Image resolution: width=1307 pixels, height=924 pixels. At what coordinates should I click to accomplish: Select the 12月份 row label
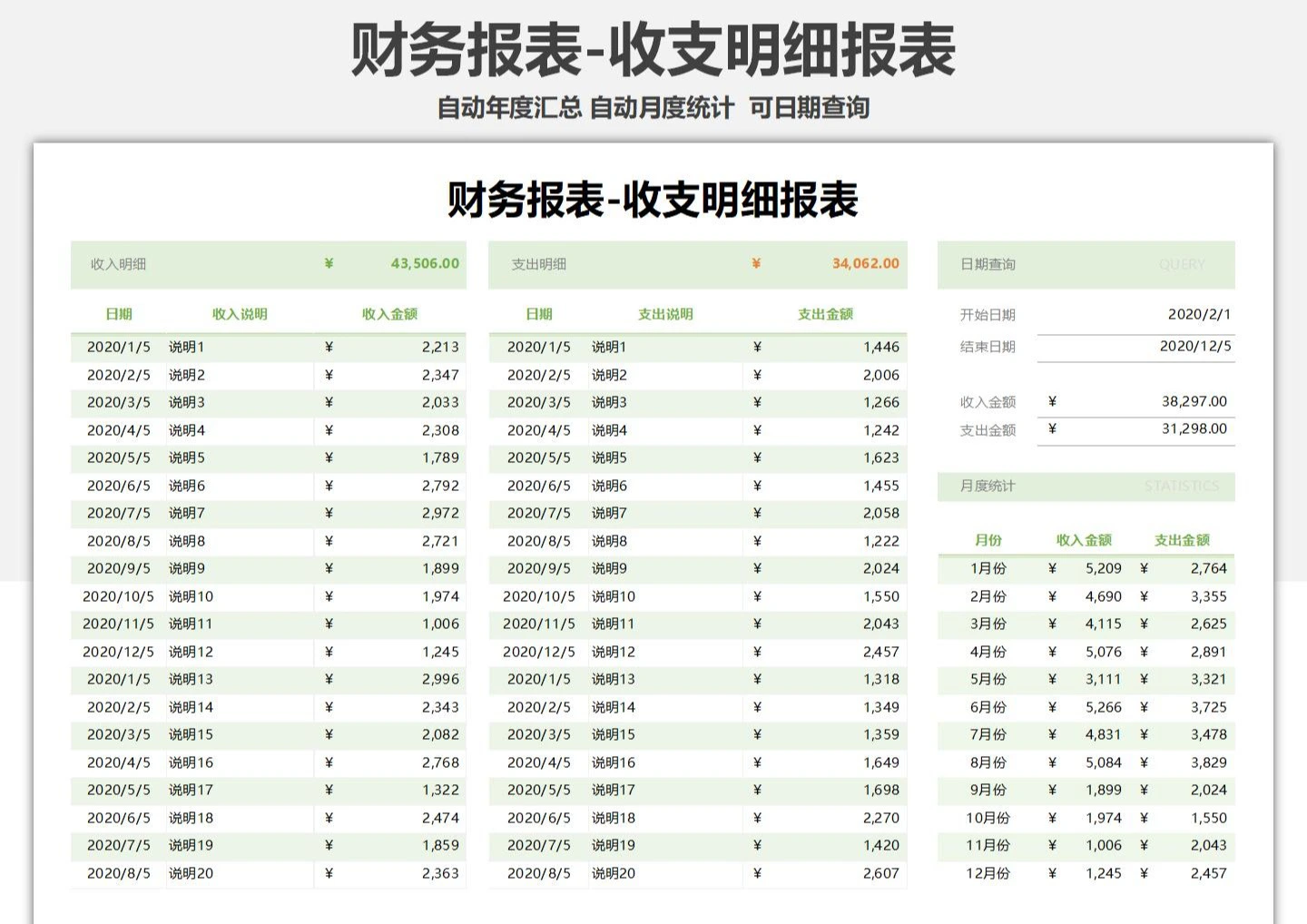tap(988, 873)
